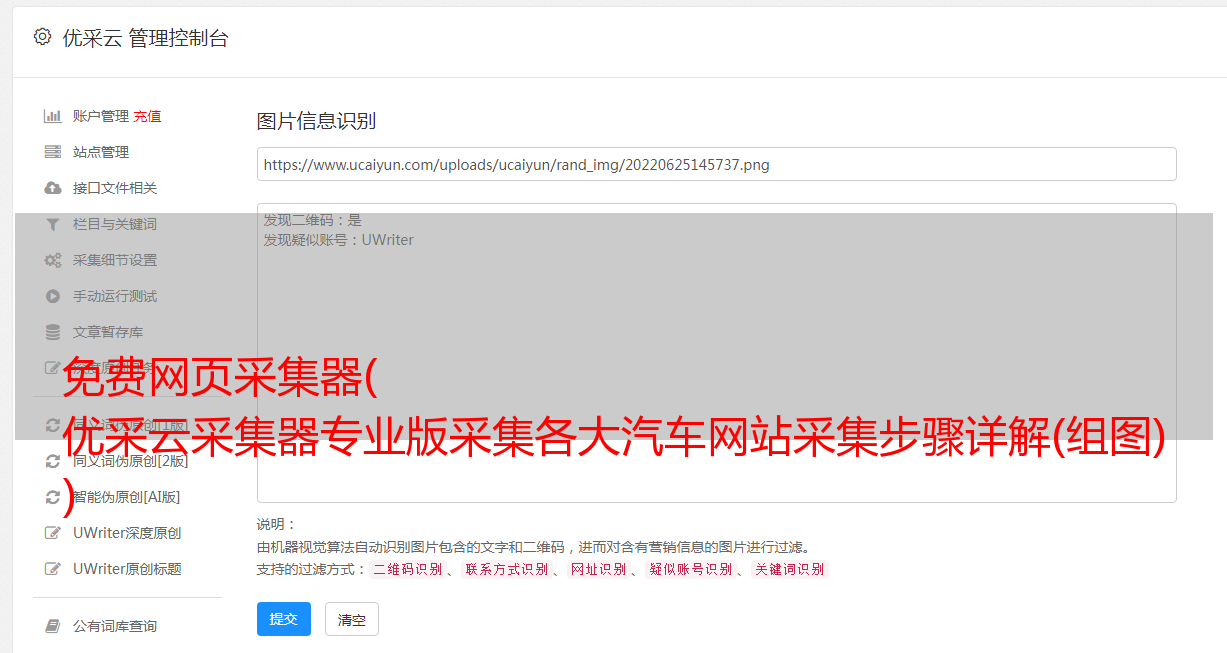Open 手动运行测试 menu item
The height and width of the screenshot is (653, 1227).
click(115, 296)
